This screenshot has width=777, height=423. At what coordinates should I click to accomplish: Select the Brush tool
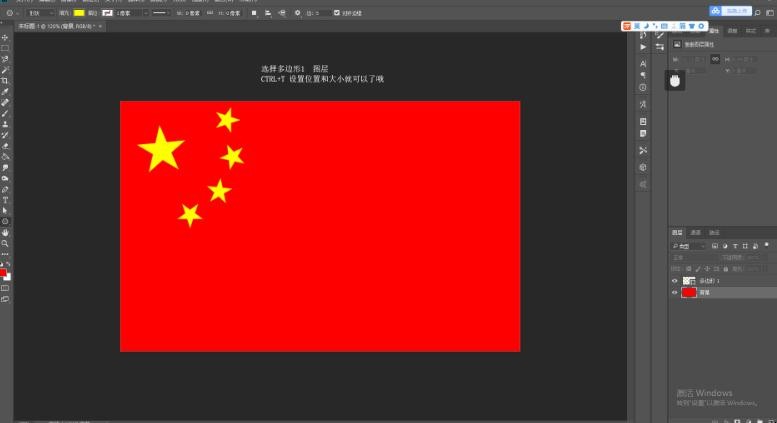pyautogui.click(x=5, y=113)
